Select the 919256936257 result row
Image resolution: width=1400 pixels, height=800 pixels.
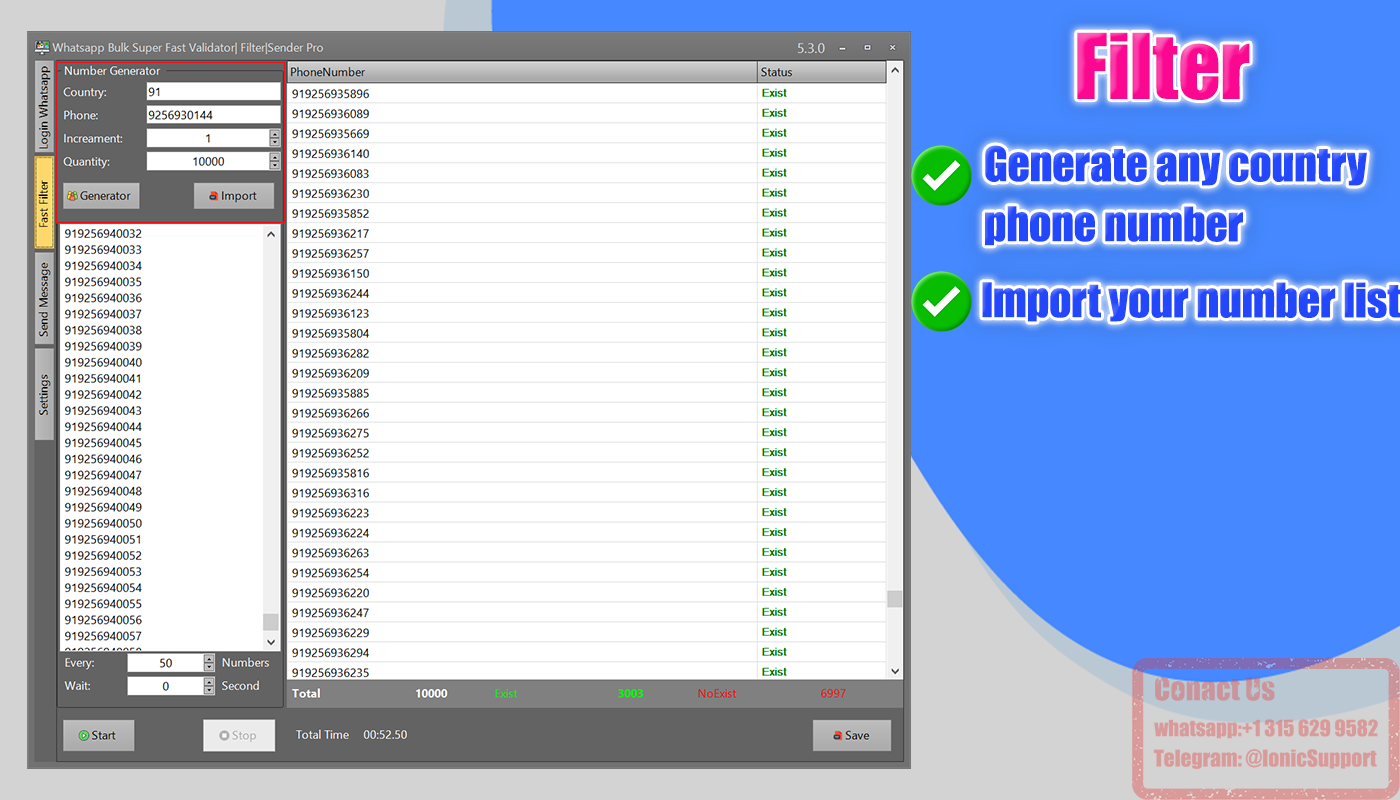click(x=586, y=253)
